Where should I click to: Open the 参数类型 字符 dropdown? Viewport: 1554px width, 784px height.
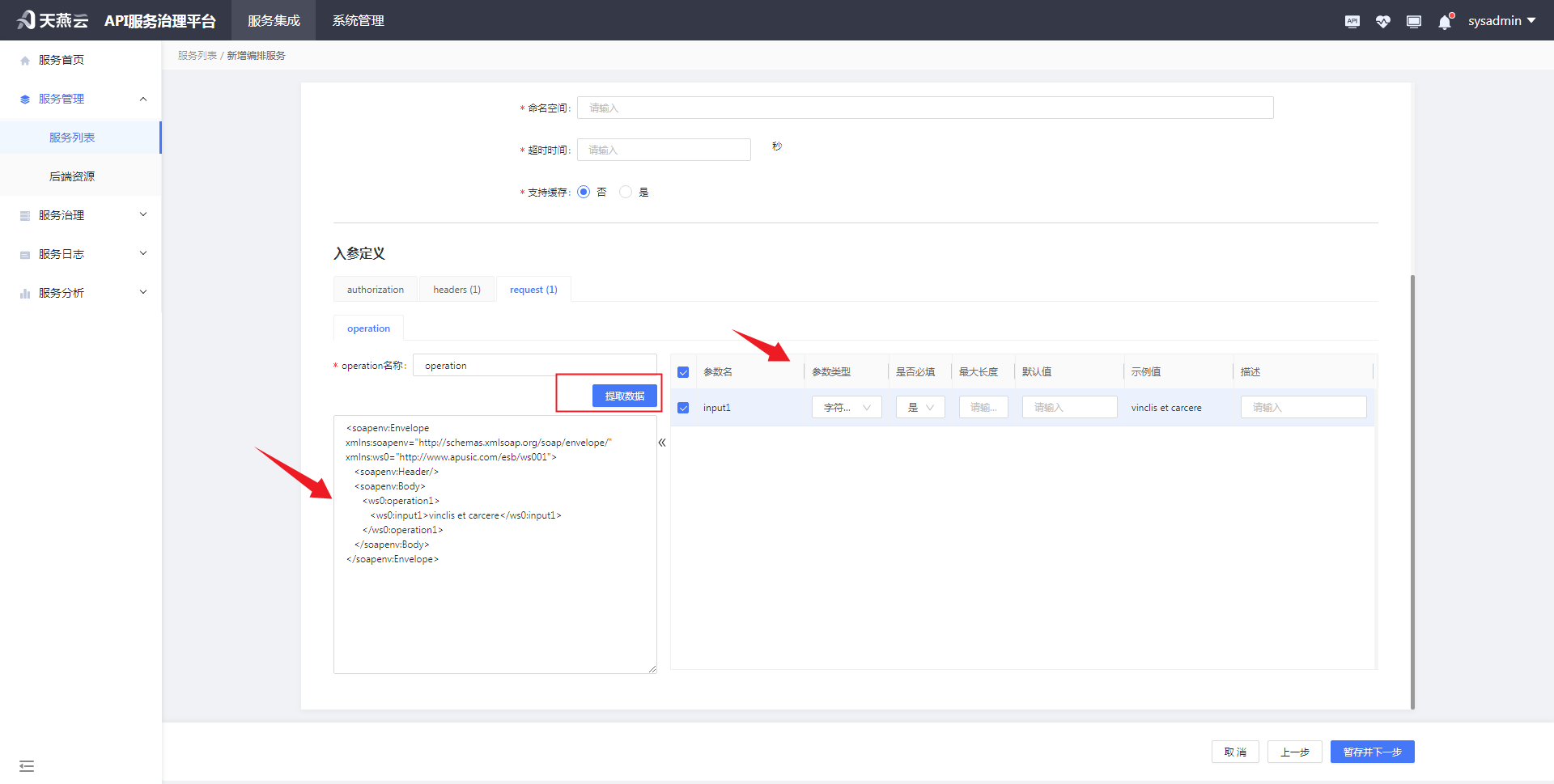[x=846, y=407]
